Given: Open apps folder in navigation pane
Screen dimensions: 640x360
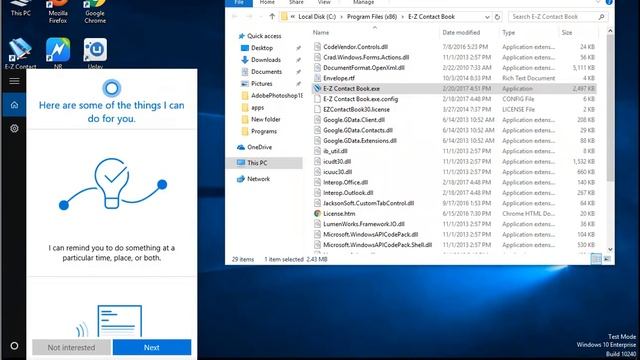Looking at the screenshot, I should point(257,107).
